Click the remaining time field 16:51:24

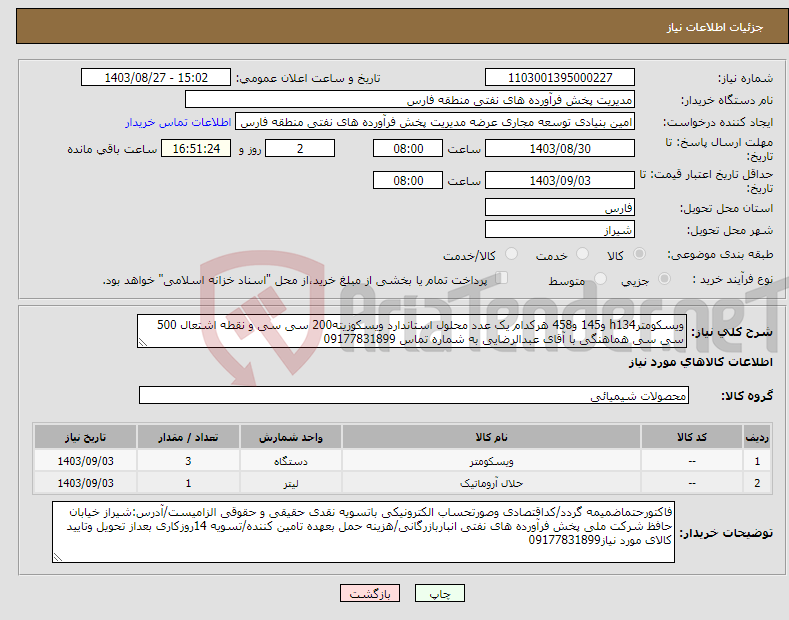(196, 148)
